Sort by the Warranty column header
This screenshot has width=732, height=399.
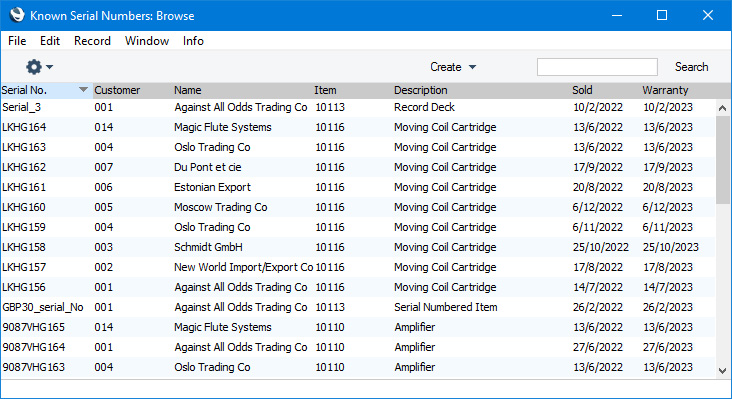pyautogui.click(x=665, y=90)
